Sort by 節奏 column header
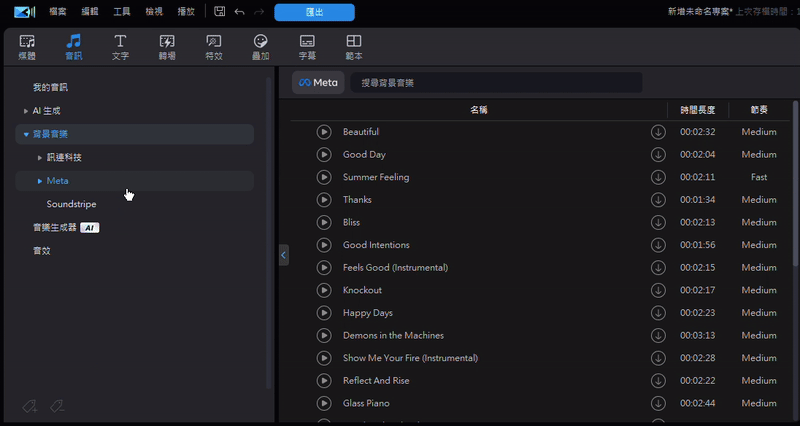Image resolution: width=800 pixels, height=426 pixels. [x=759, y=110]
